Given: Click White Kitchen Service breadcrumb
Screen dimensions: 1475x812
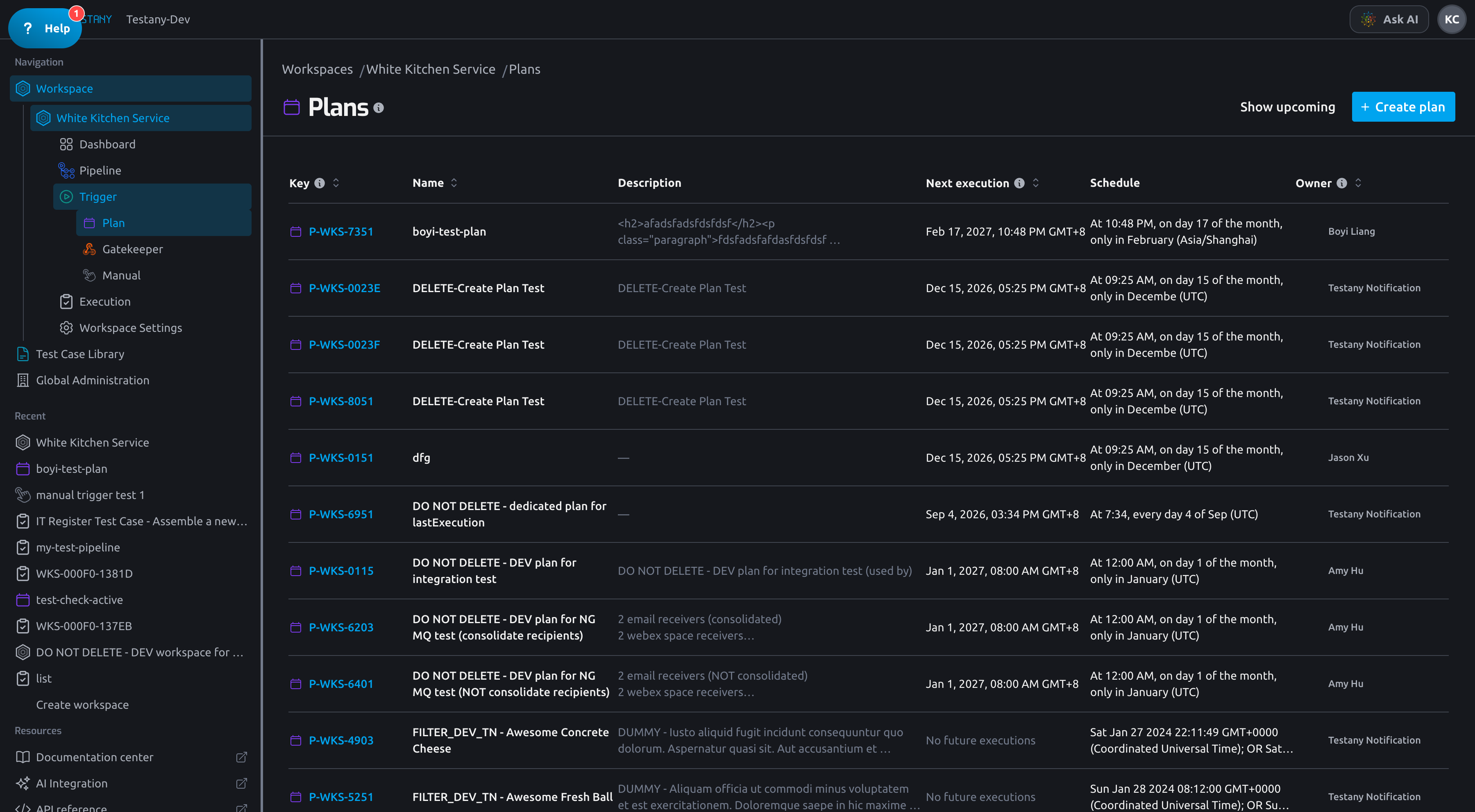Looking at the screenshot, I should coord(431,69).
